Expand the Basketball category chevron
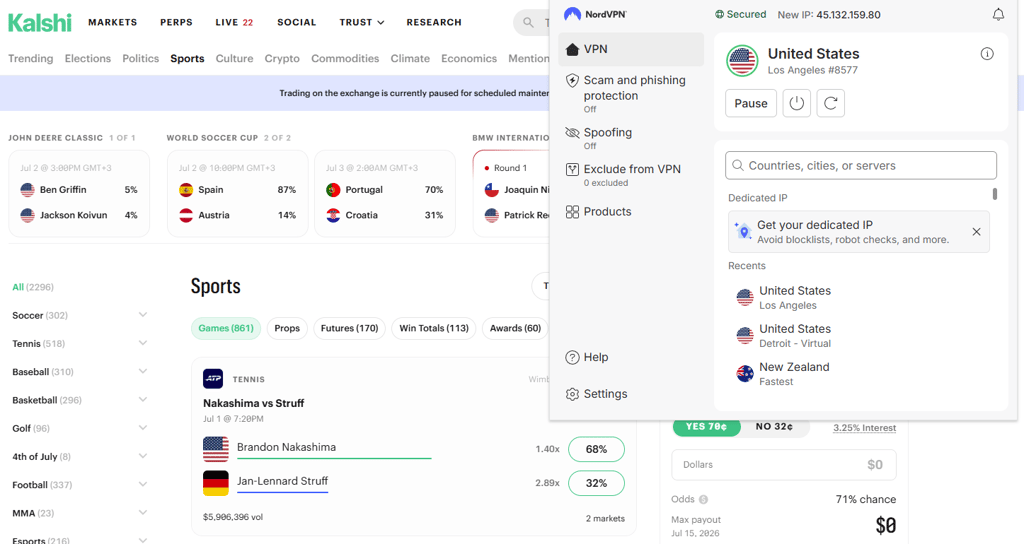This screenshot has width=1024, height=544. point(142,400)
